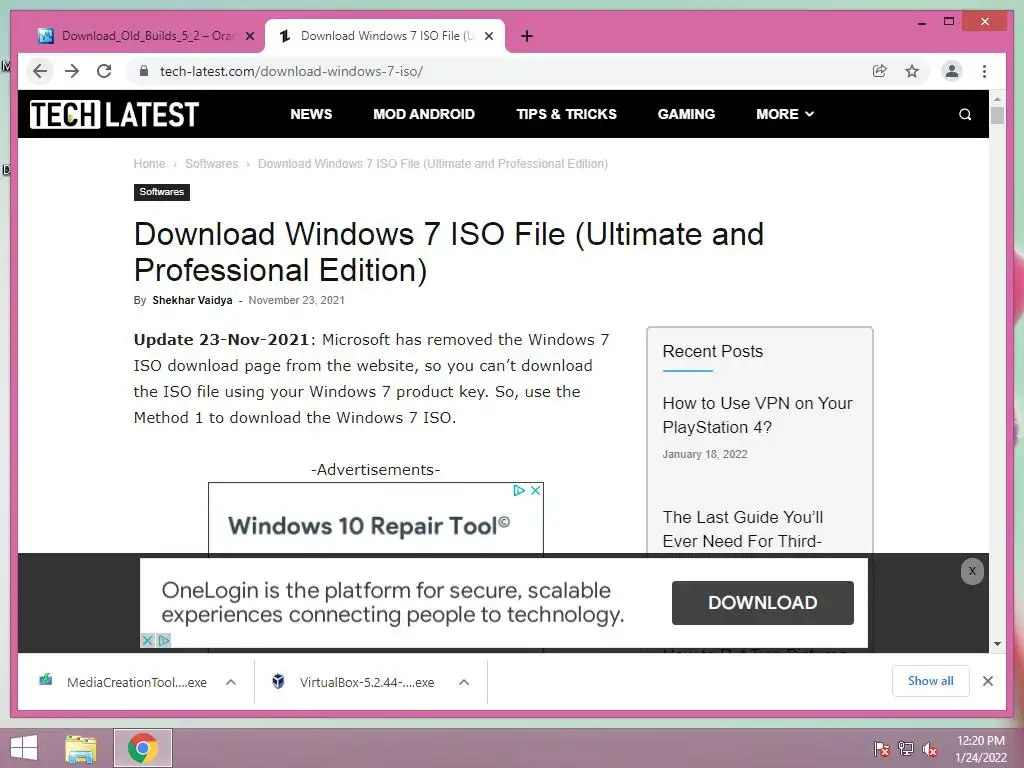This screenshot has width=1024, height=768.
Task: Open Windows Start menu
Action: click(24, 748)
